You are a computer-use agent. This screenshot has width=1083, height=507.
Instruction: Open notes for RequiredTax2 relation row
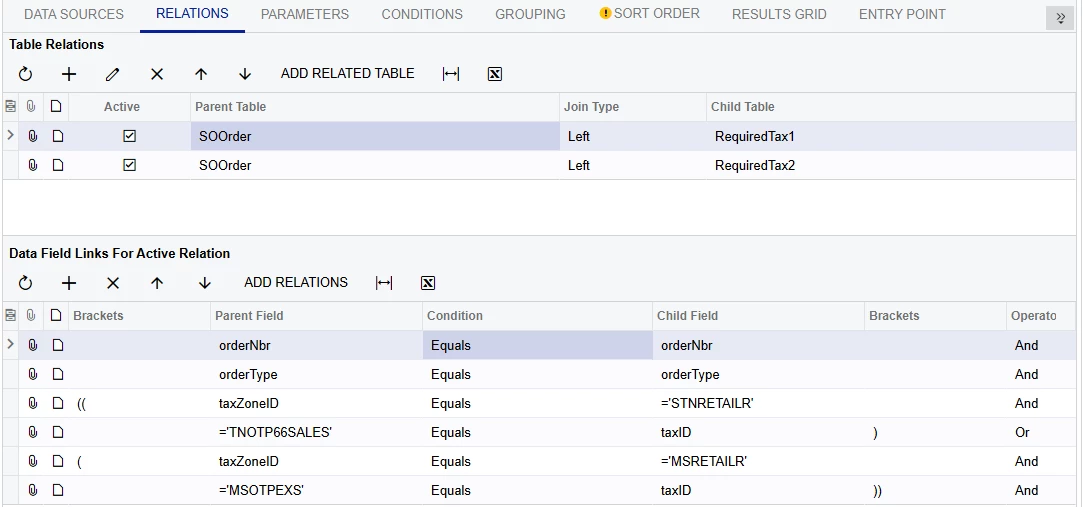tap(57, 165)
